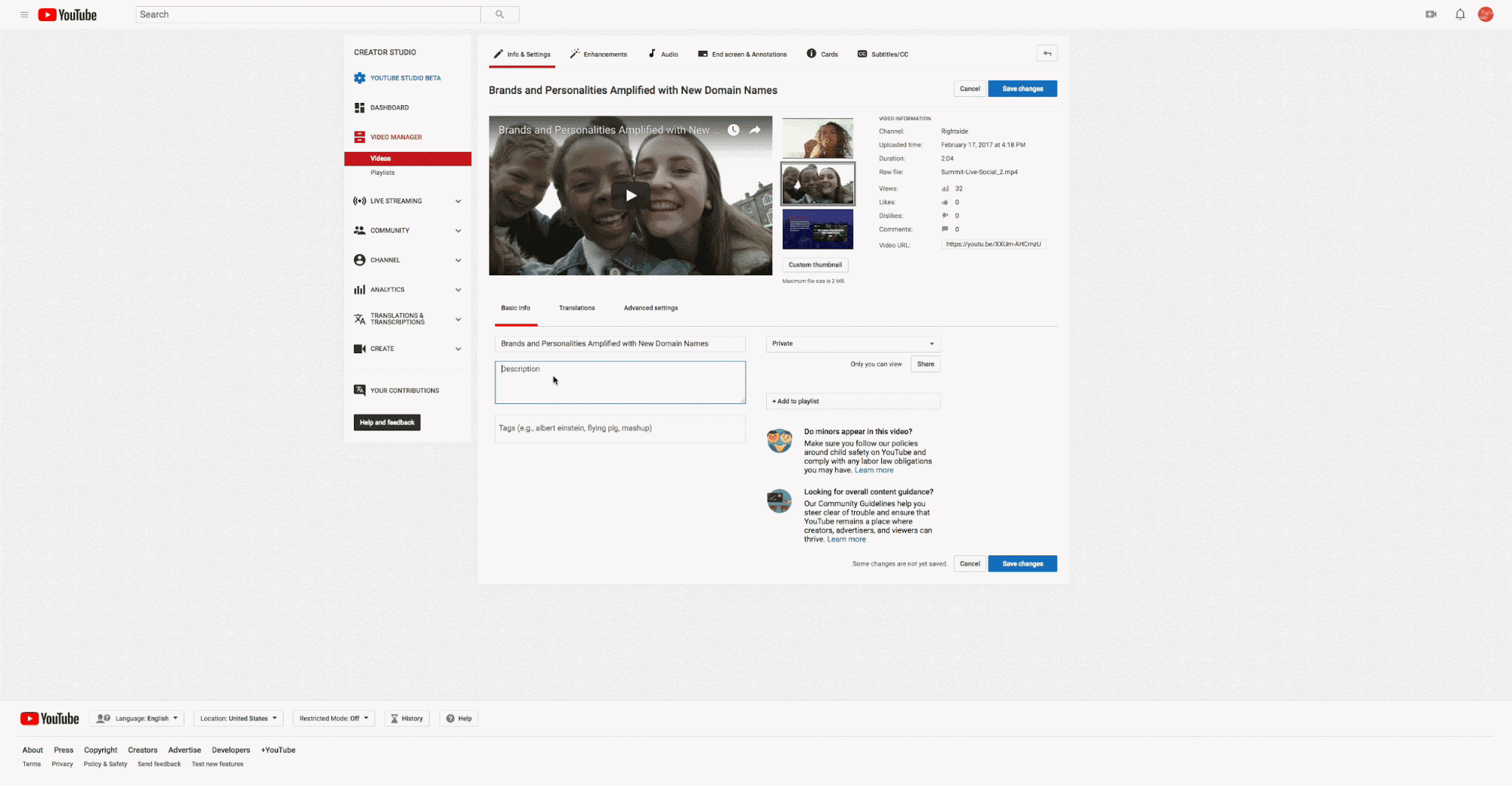Screen dimensions: 1512x786
Task: Open the Language: English dropdown
Action: coord(137,718)
